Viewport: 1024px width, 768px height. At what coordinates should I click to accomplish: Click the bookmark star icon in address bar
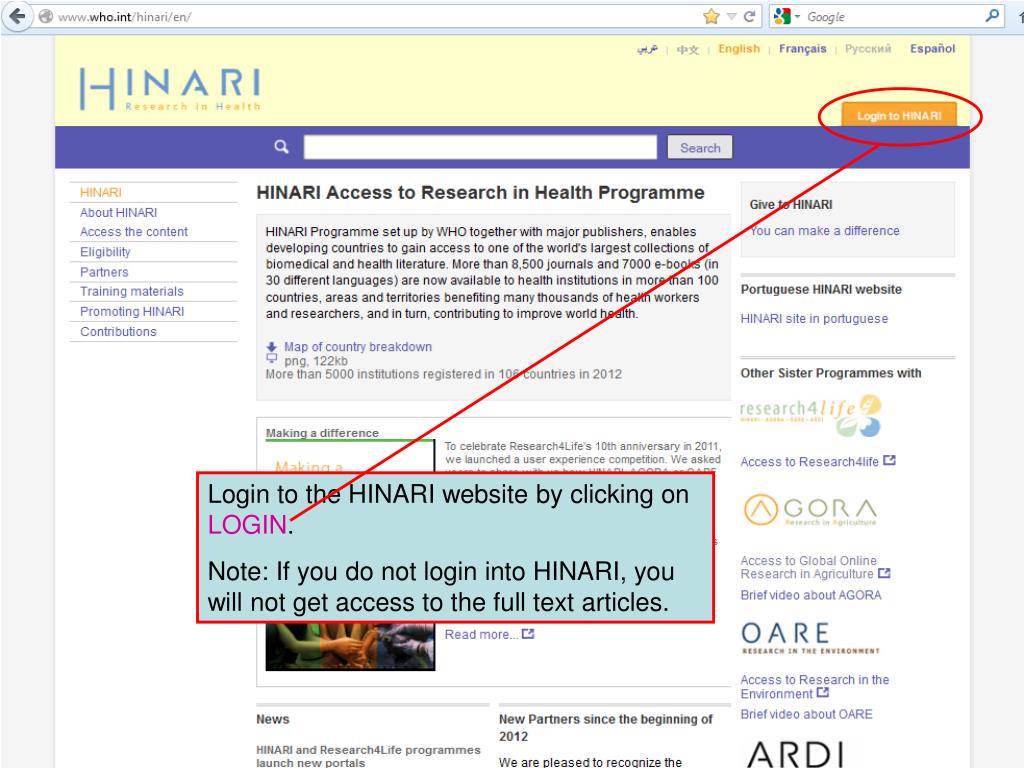711,16
